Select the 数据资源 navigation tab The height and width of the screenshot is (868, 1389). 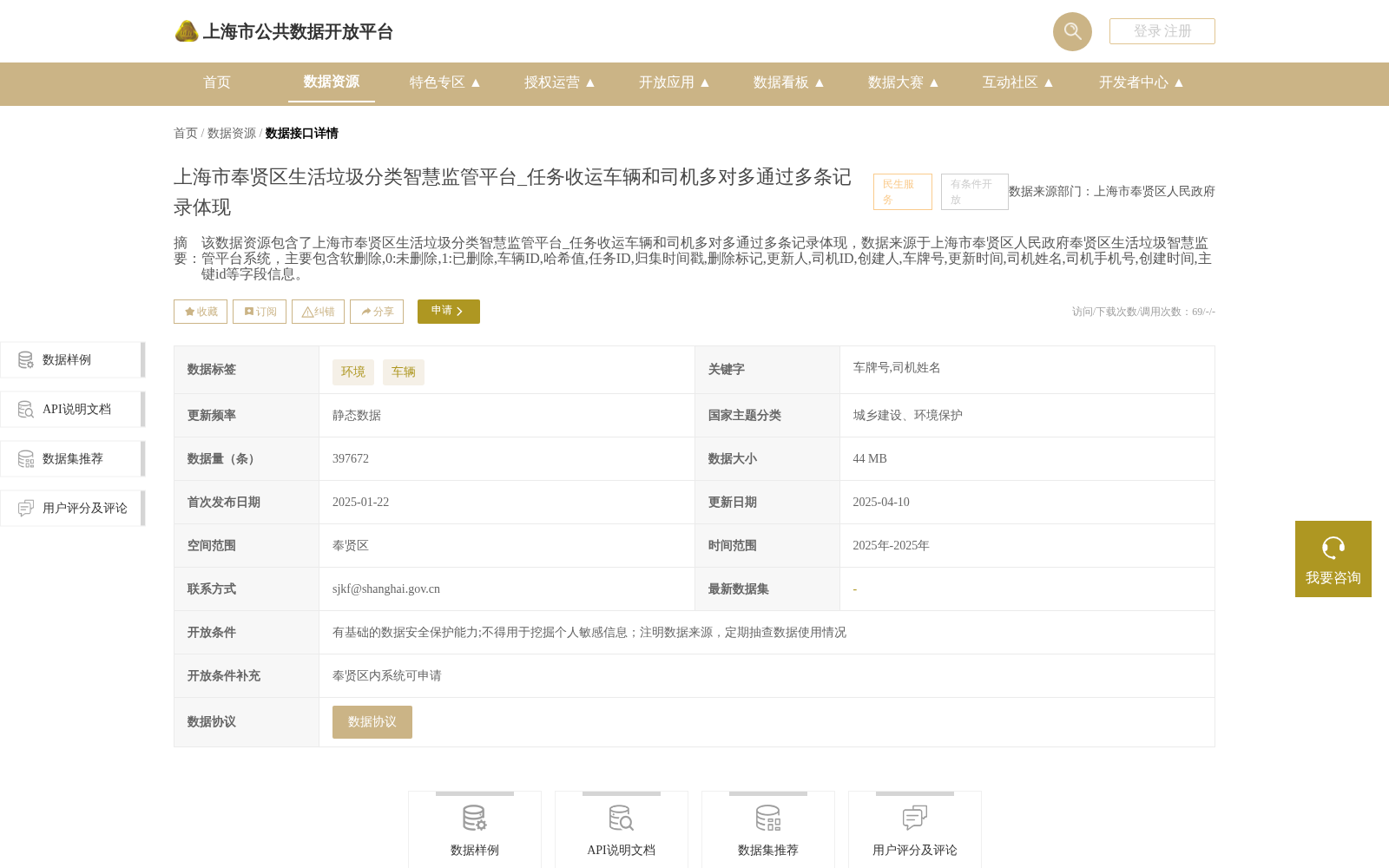pyautogui.click(x=332, y=82)
